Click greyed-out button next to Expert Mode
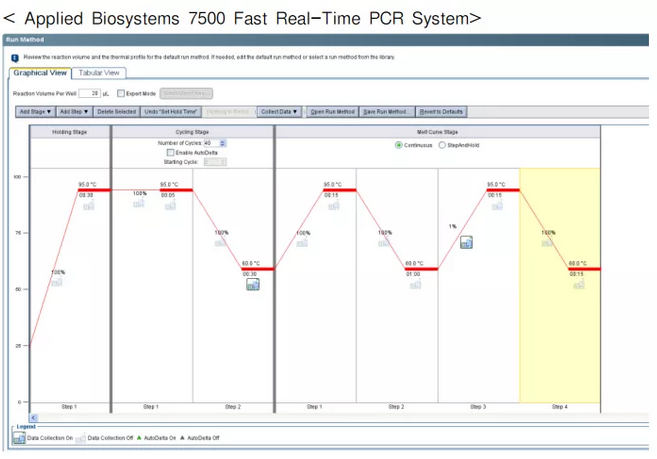 (x=186, y=93)
